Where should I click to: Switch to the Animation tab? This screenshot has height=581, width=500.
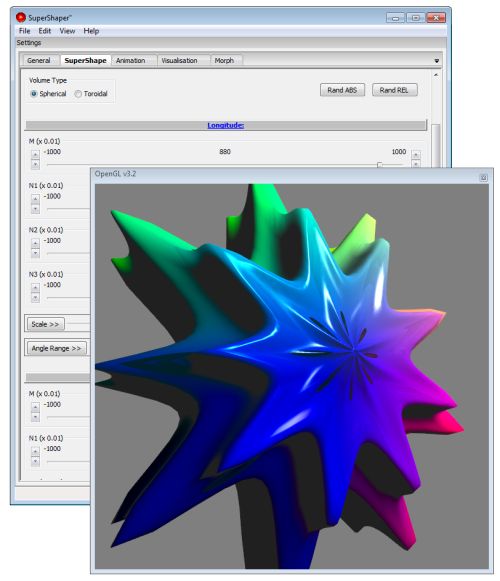coord(130,60)
